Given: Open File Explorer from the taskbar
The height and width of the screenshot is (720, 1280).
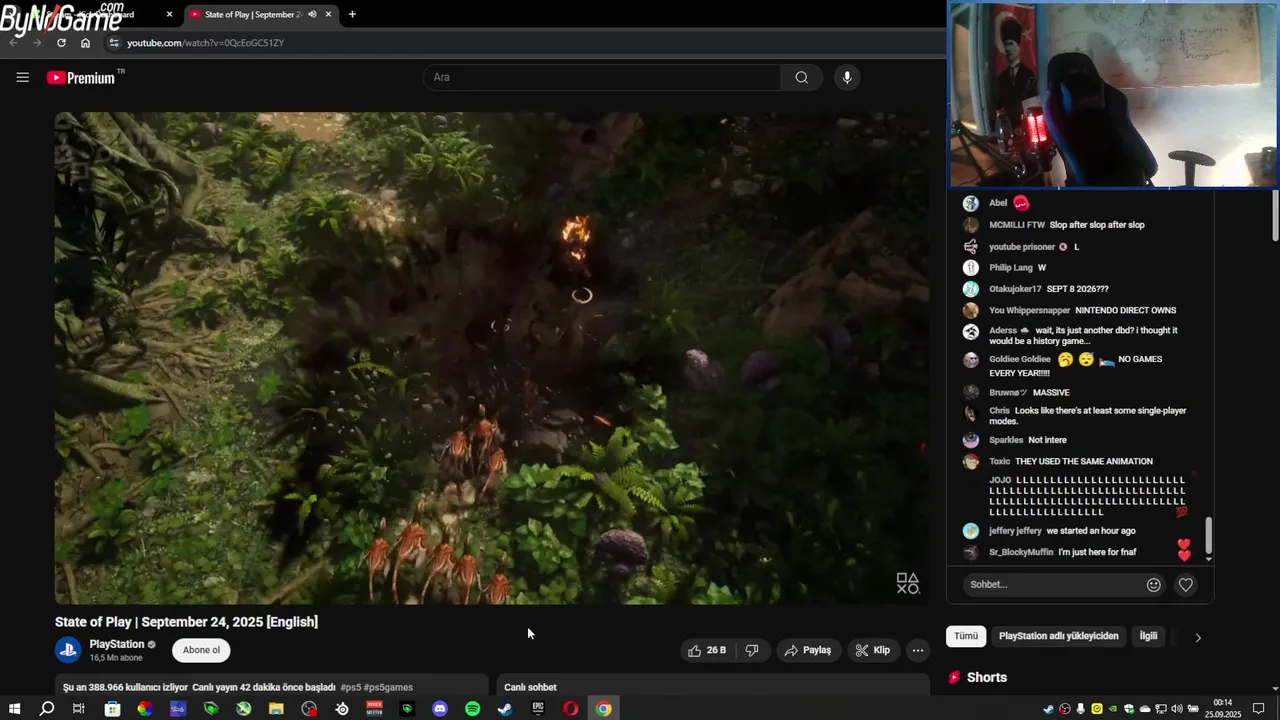Looking at the screenshot, I should [x=276, y=709].
